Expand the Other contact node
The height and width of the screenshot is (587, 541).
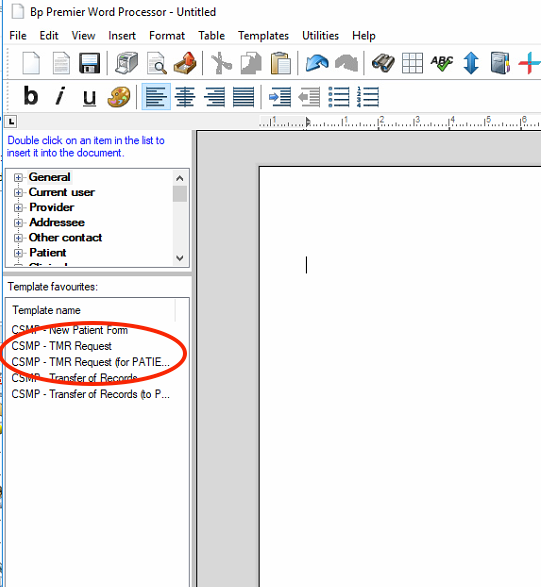(18, 238)
